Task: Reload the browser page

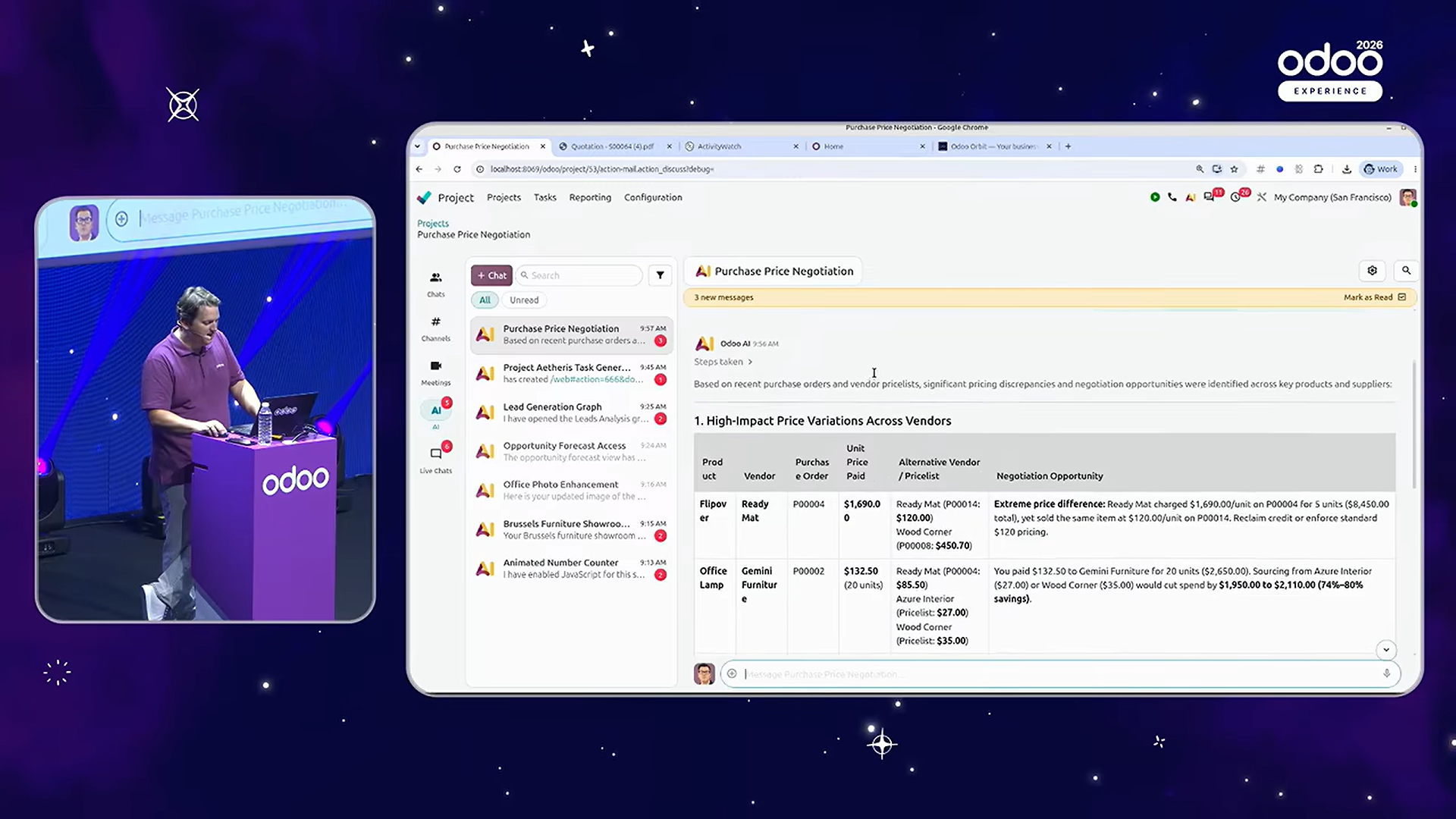Action: [x=457, y=169]
